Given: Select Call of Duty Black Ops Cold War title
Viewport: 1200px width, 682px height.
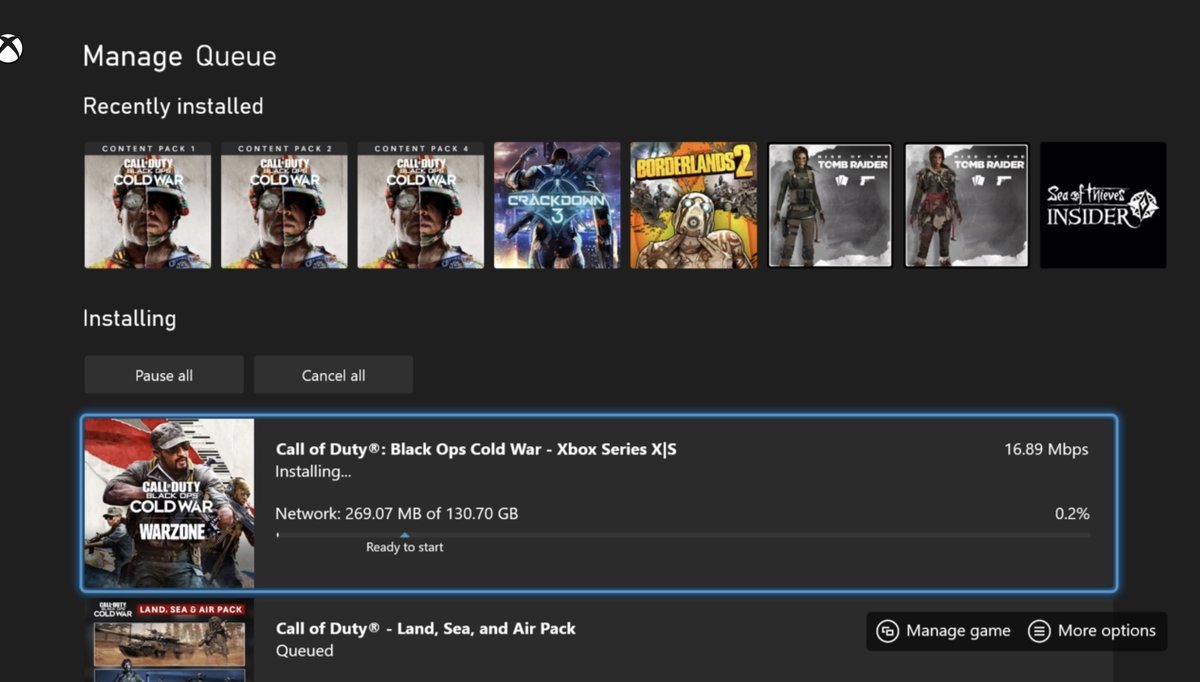Looking at the screenshot, I should (x=476, y=449).
